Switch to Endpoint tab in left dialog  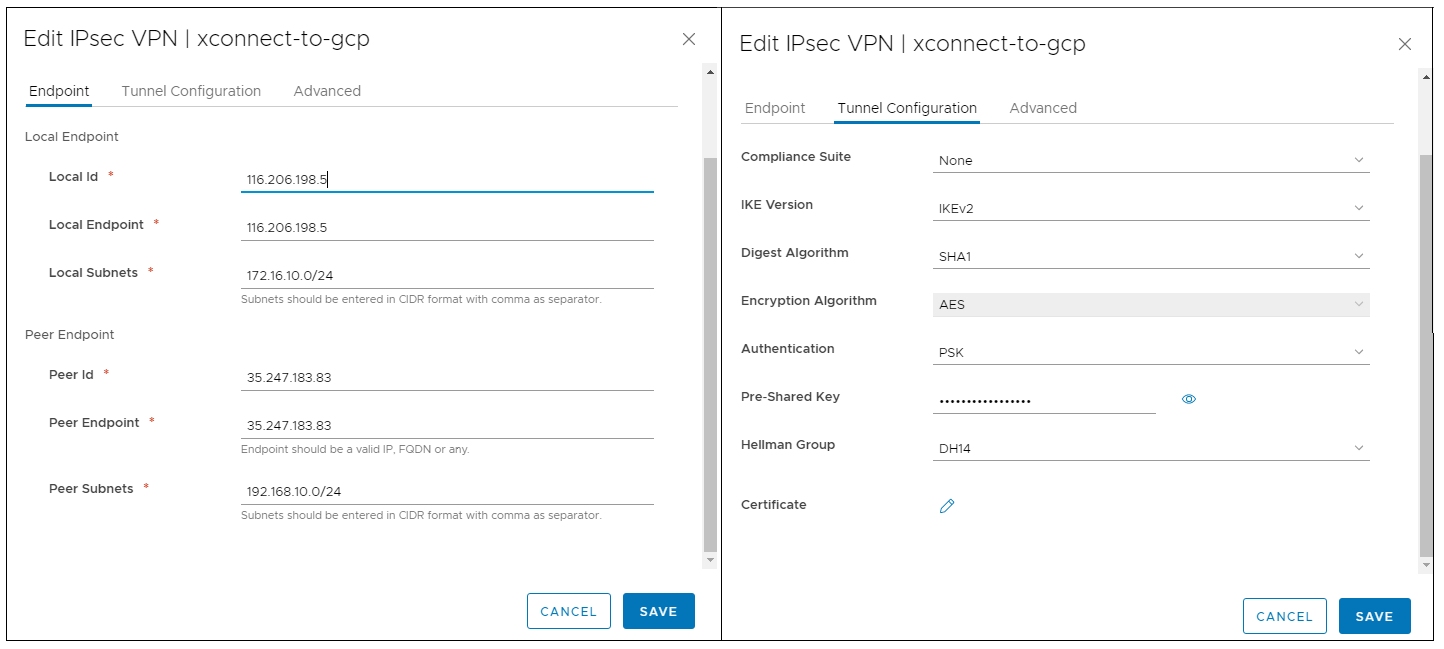coord(59,91)
